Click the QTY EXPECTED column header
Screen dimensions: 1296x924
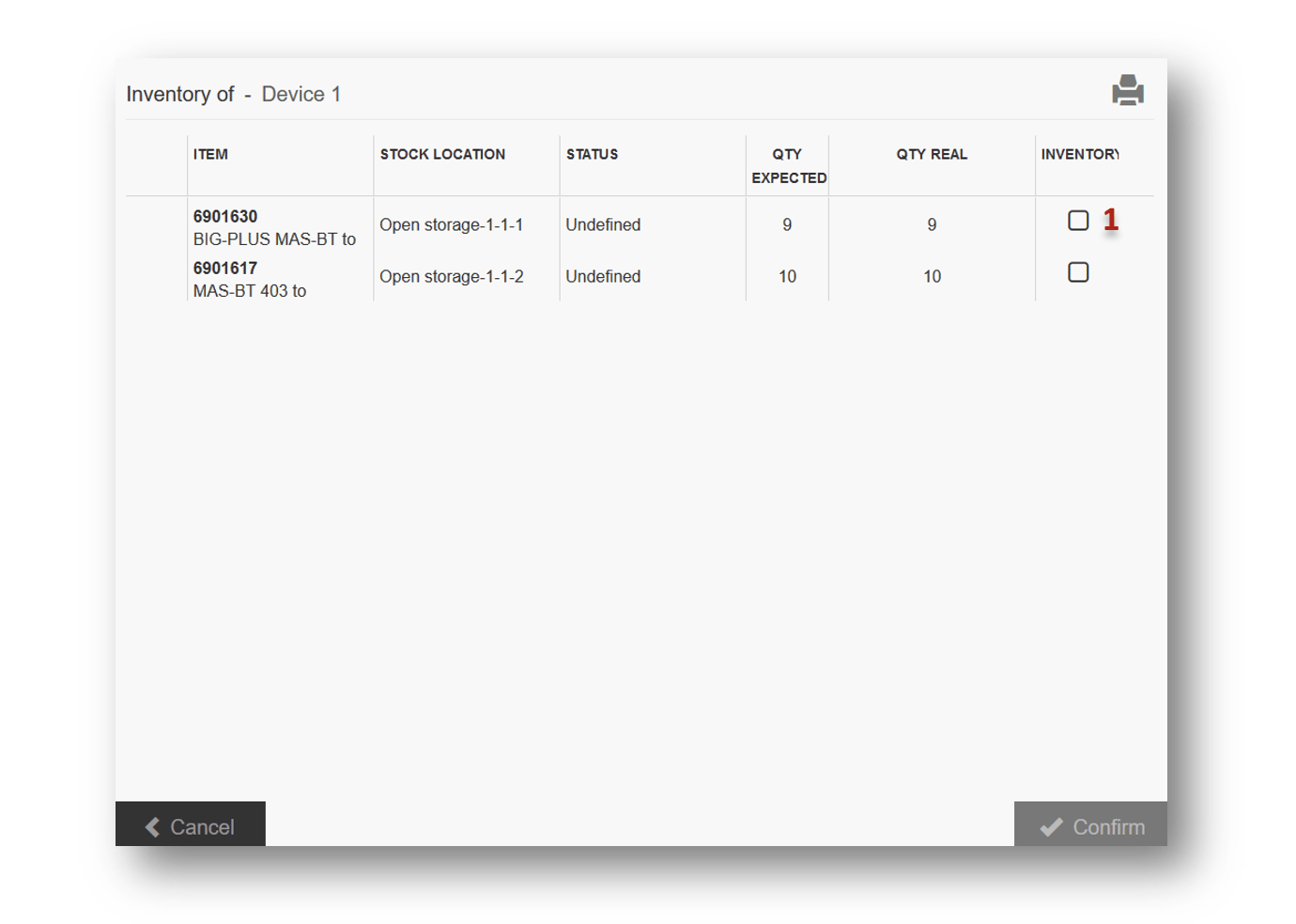(788, 165)
